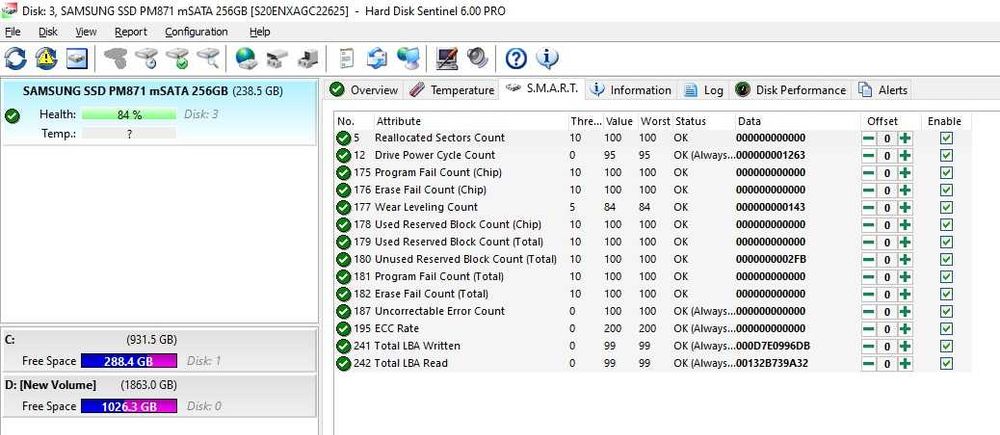This screenshot has width=1000, height=435.
Task: Click the disk with clock test icon
Action: (147, 59)
